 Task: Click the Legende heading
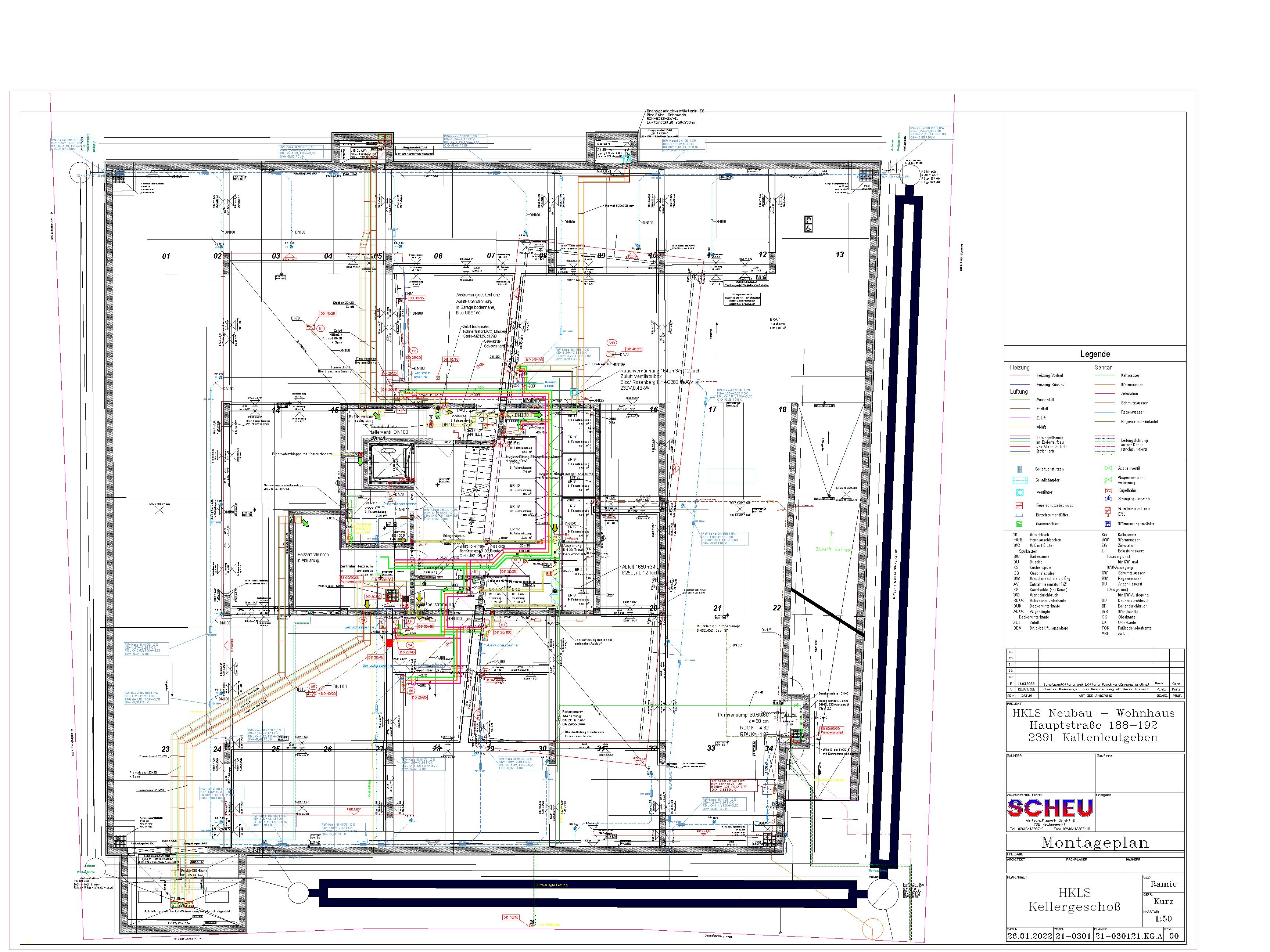(1095, 354)
